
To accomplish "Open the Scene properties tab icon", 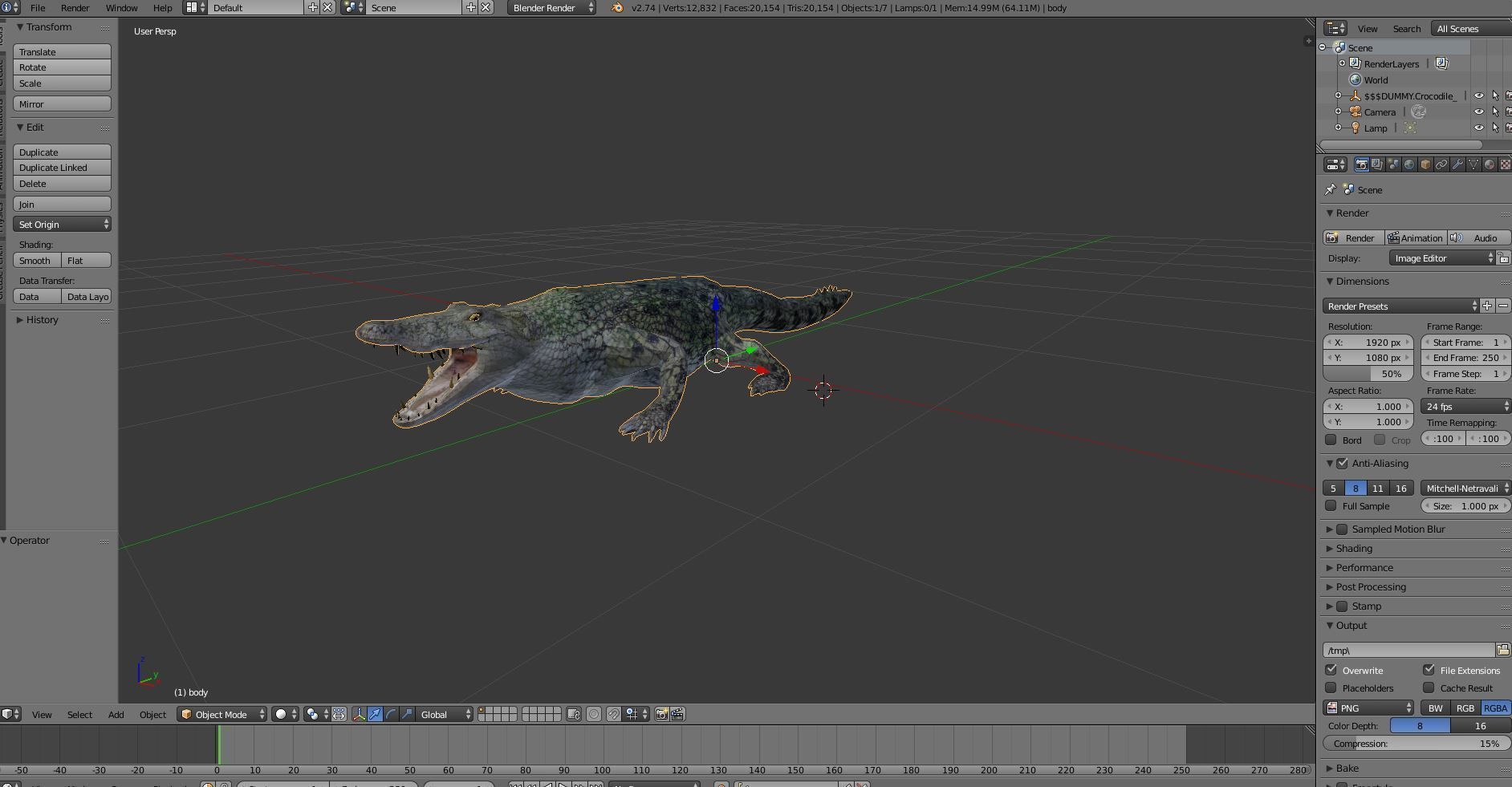I will [1393, 164].
